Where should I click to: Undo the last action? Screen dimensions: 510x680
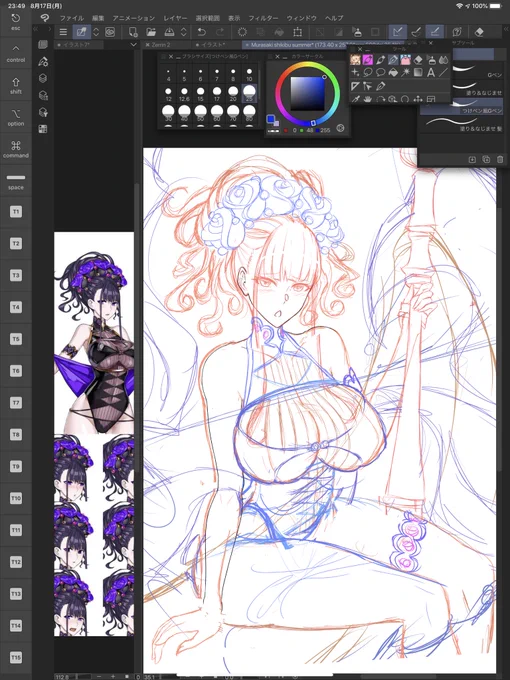[x=202, y=32]
